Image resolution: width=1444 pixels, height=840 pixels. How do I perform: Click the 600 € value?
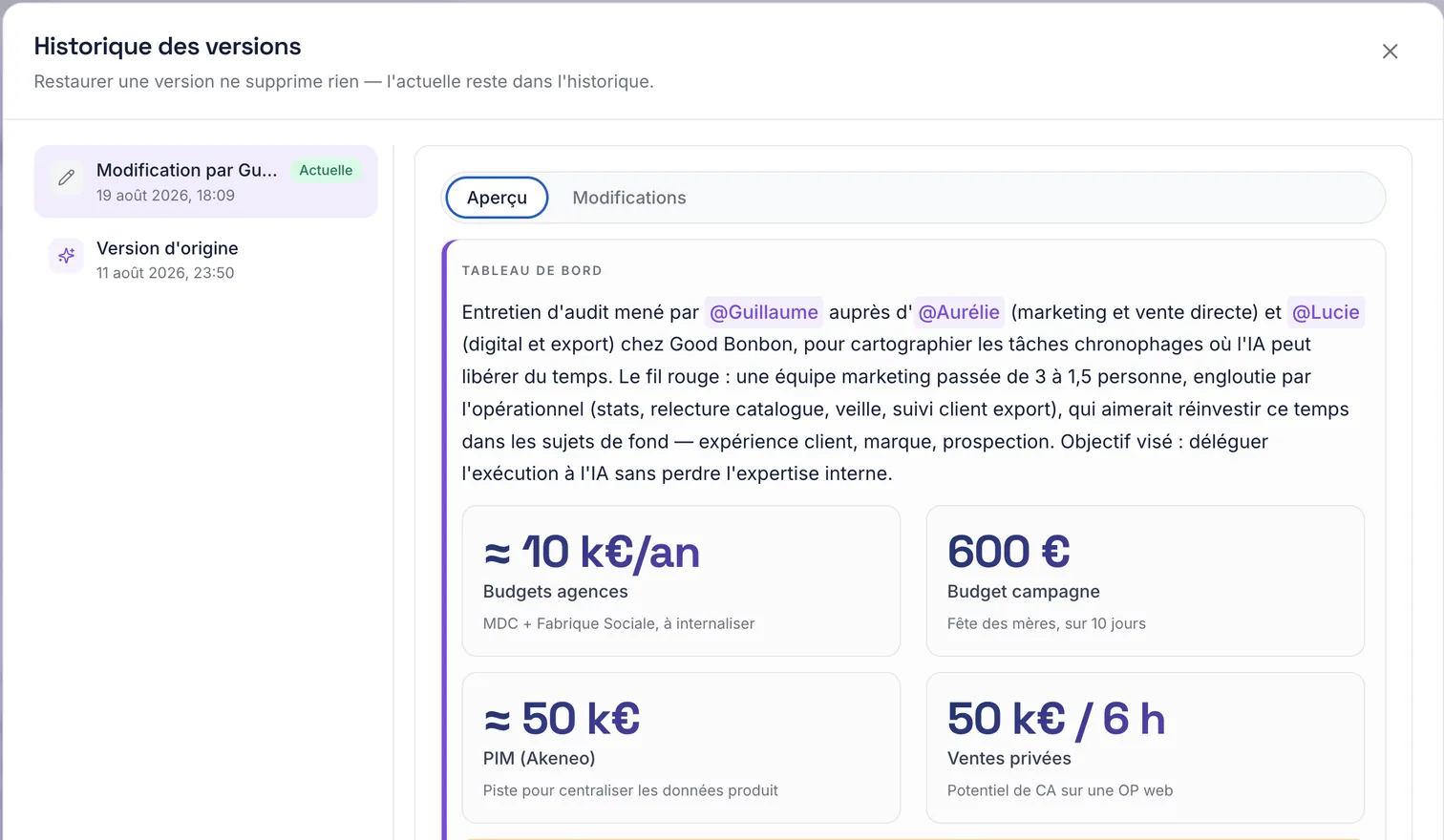pos(1009,552)
